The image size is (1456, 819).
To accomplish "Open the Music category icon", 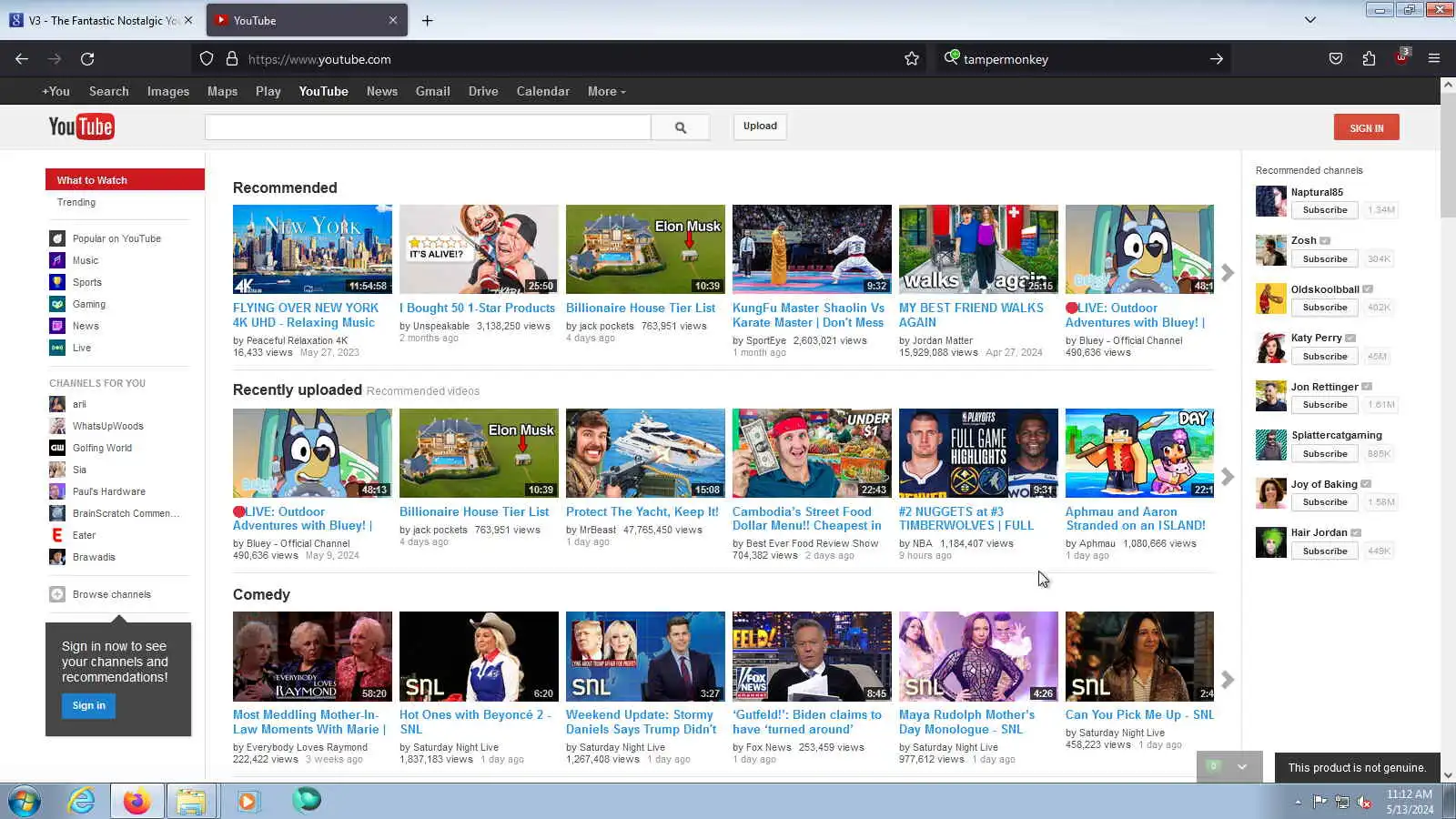I will (57, 260).
